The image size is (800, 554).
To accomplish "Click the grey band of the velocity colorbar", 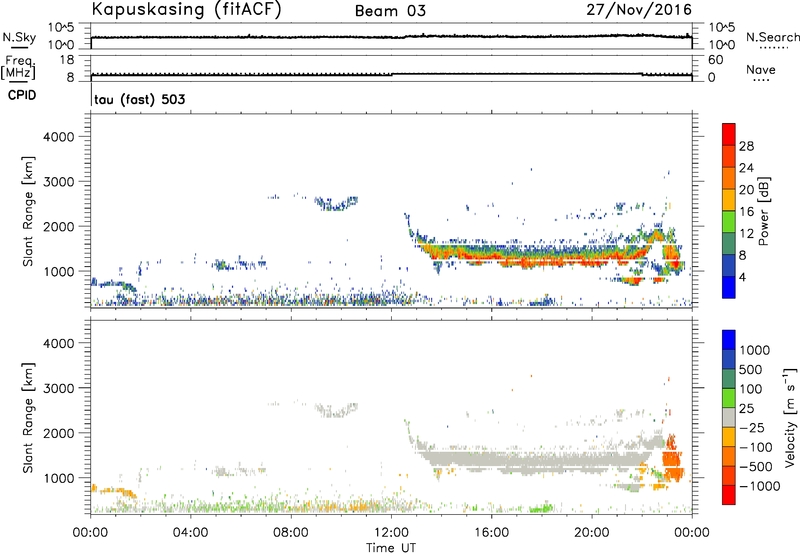I will click(x=729, y=417).
